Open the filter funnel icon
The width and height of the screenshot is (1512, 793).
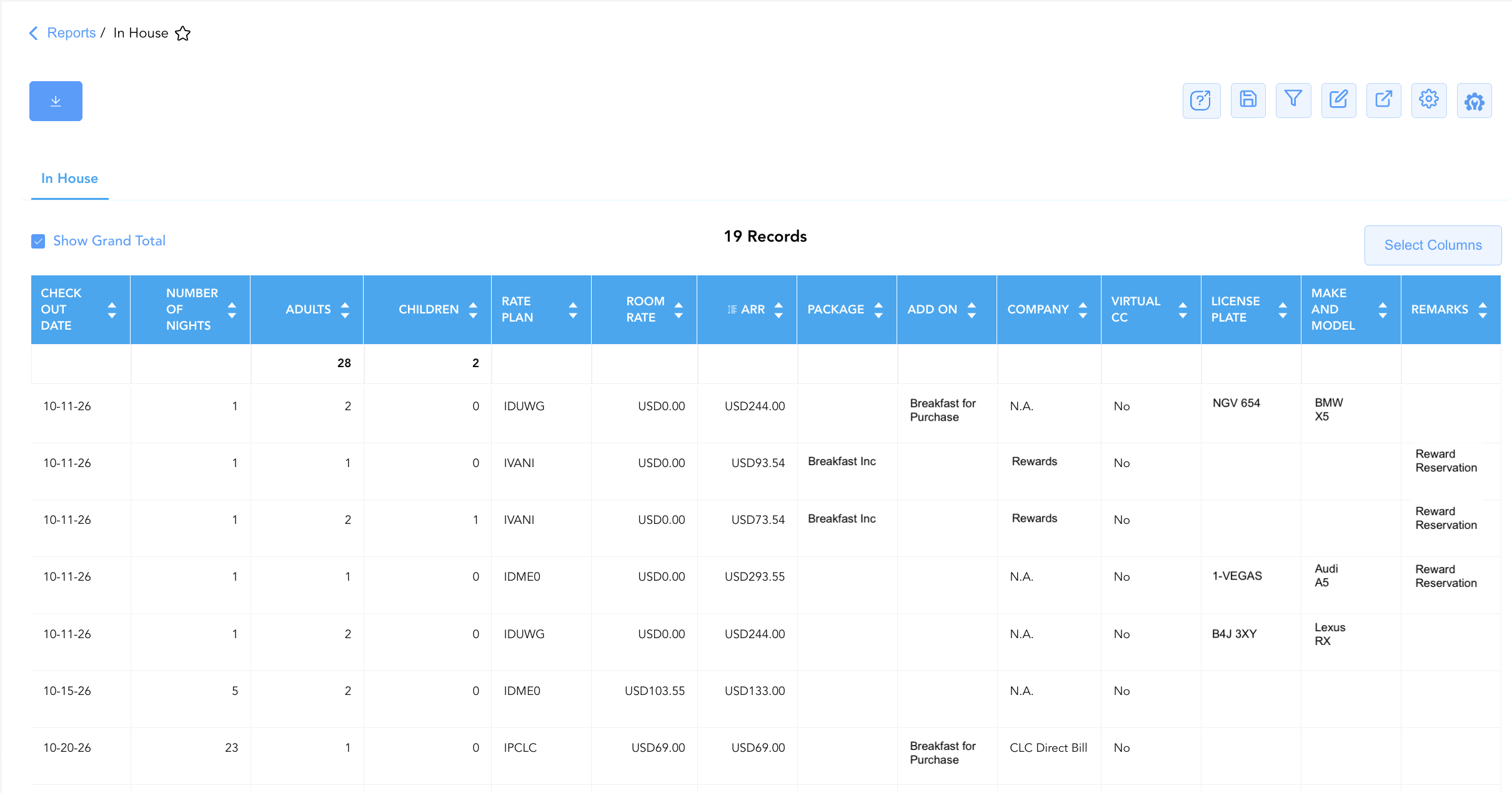pyautogui.click(x=1293, y=101)
